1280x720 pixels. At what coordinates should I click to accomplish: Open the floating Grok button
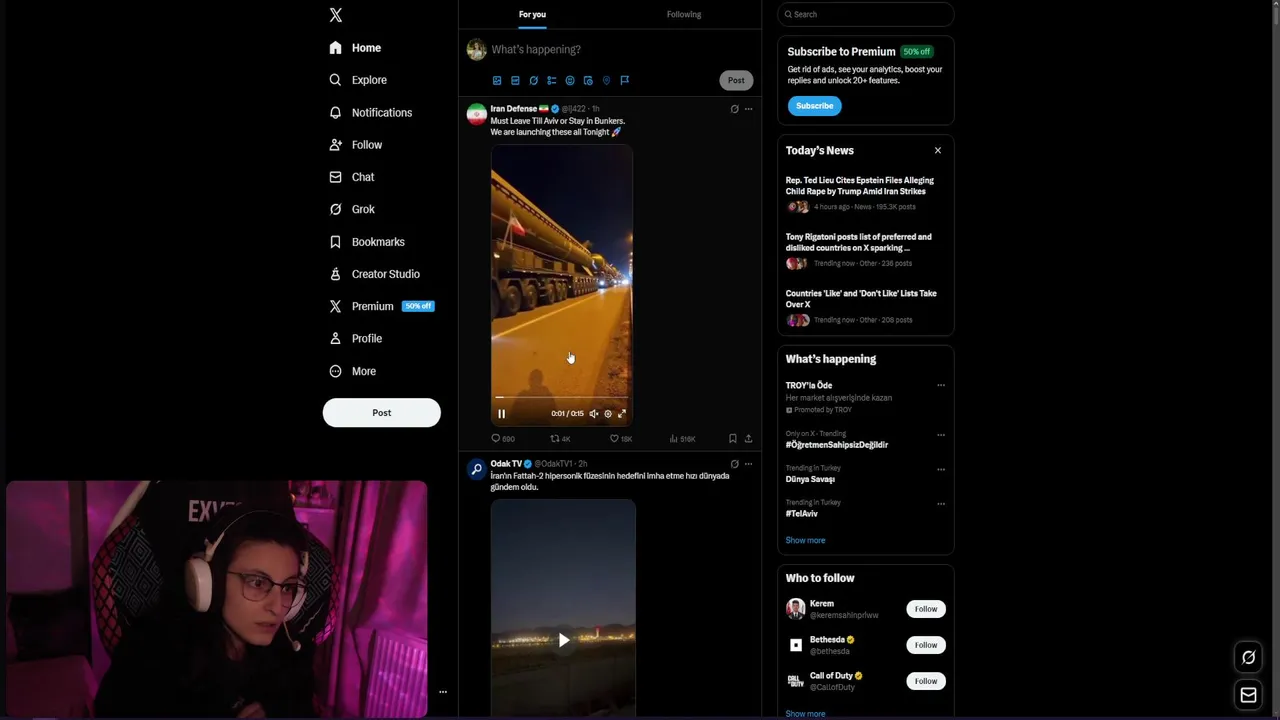point(1248,657)
